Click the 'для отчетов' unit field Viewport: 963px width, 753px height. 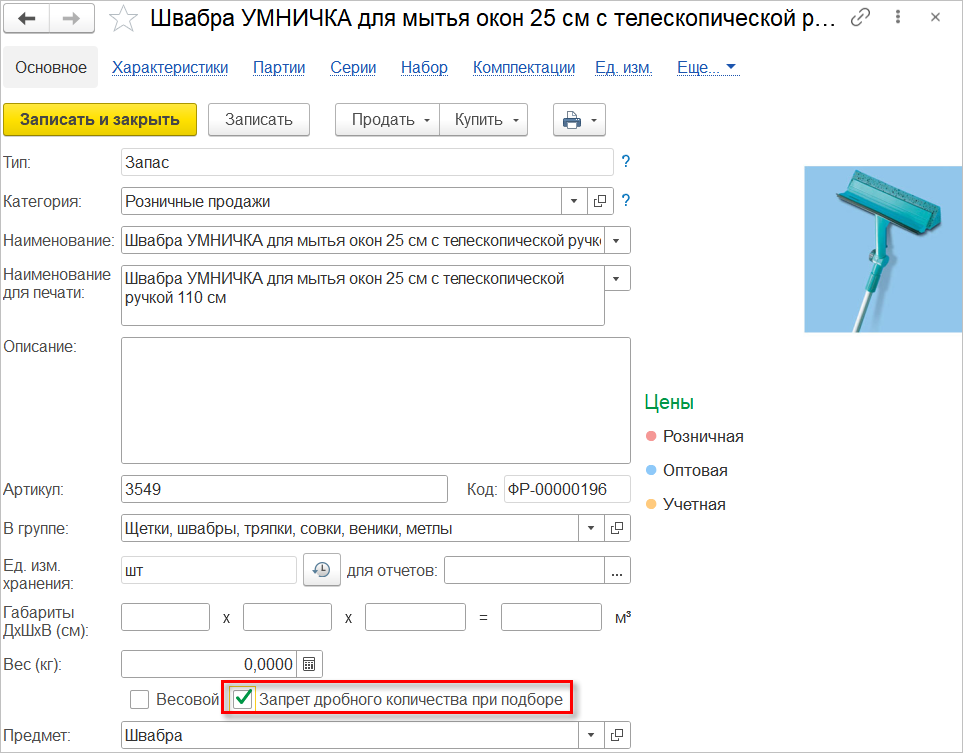[524, 571]
